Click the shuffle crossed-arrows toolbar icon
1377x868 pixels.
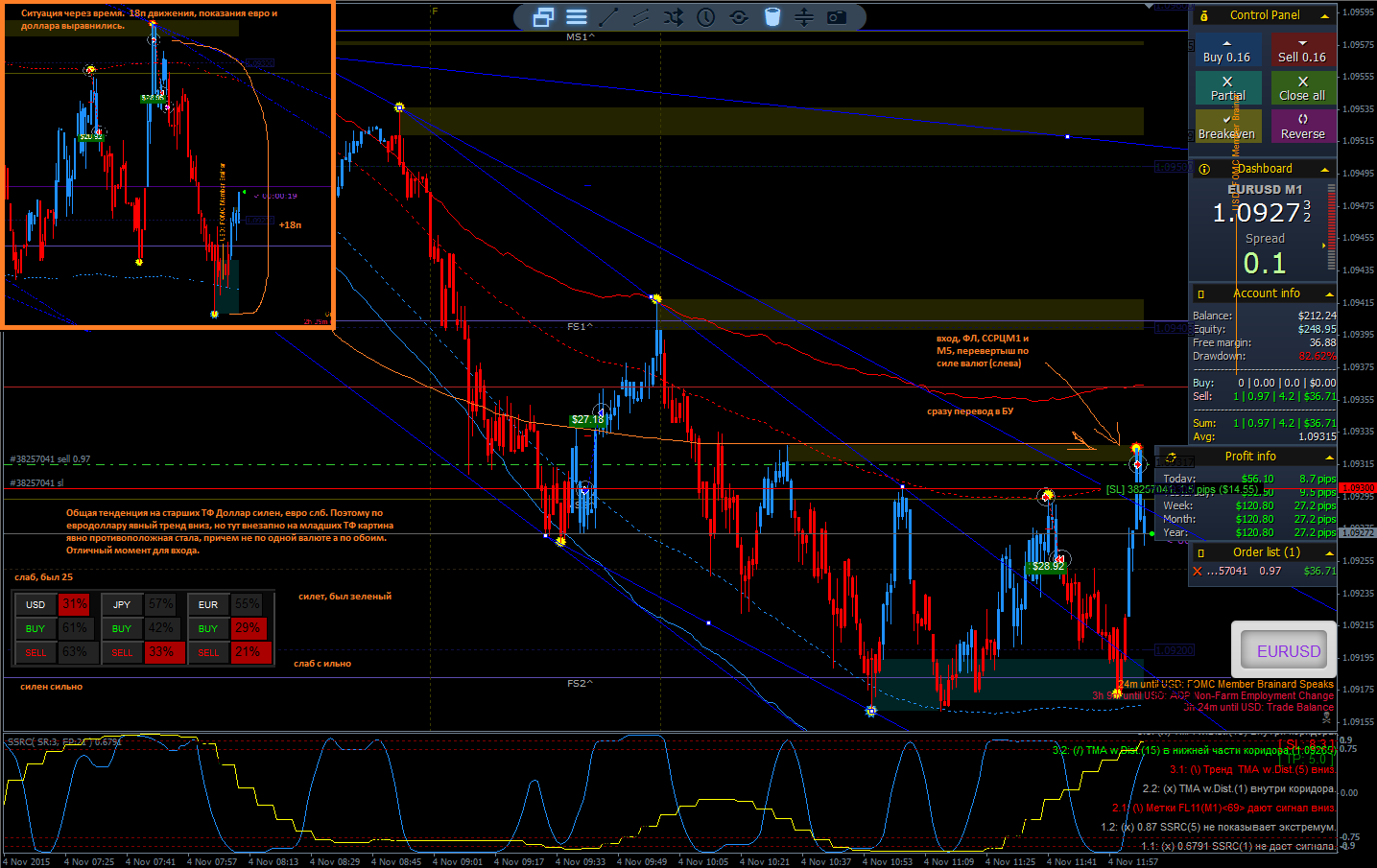tap(674, 17)
